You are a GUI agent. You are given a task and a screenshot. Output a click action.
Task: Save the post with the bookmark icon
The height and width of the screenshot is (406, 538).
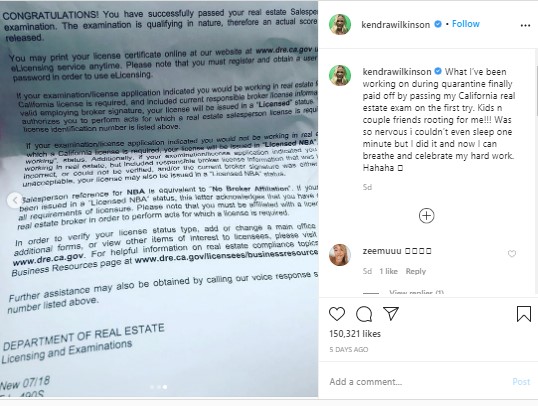(x=524, y=314)
